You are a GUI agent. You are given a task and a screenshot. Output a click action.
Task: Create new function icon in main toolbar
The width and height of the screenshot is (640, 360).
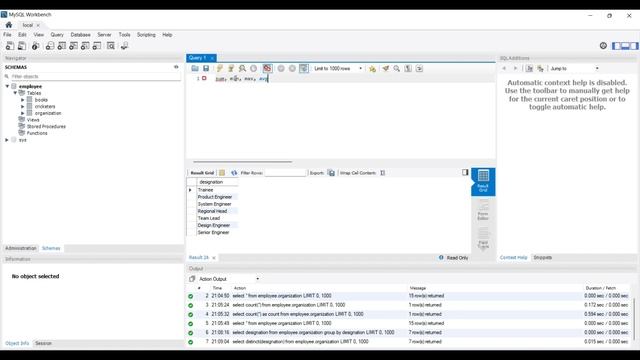pos(97,46)
